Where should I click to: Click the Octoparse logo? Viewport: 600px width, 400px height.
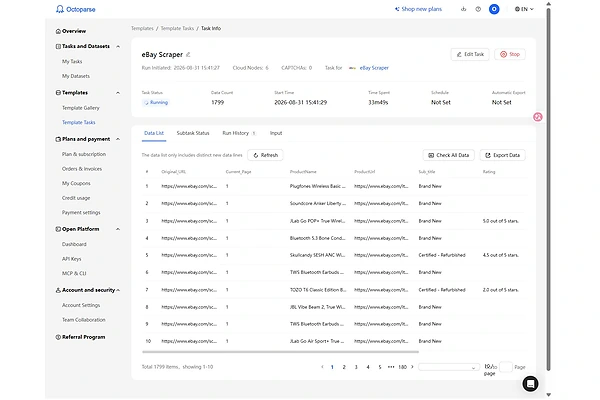(x=75, y=9)
